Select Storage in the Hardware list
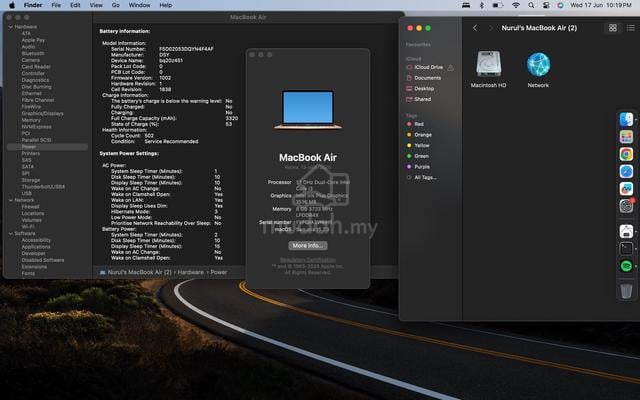640x400 pixels. click(x=31, y=180)
